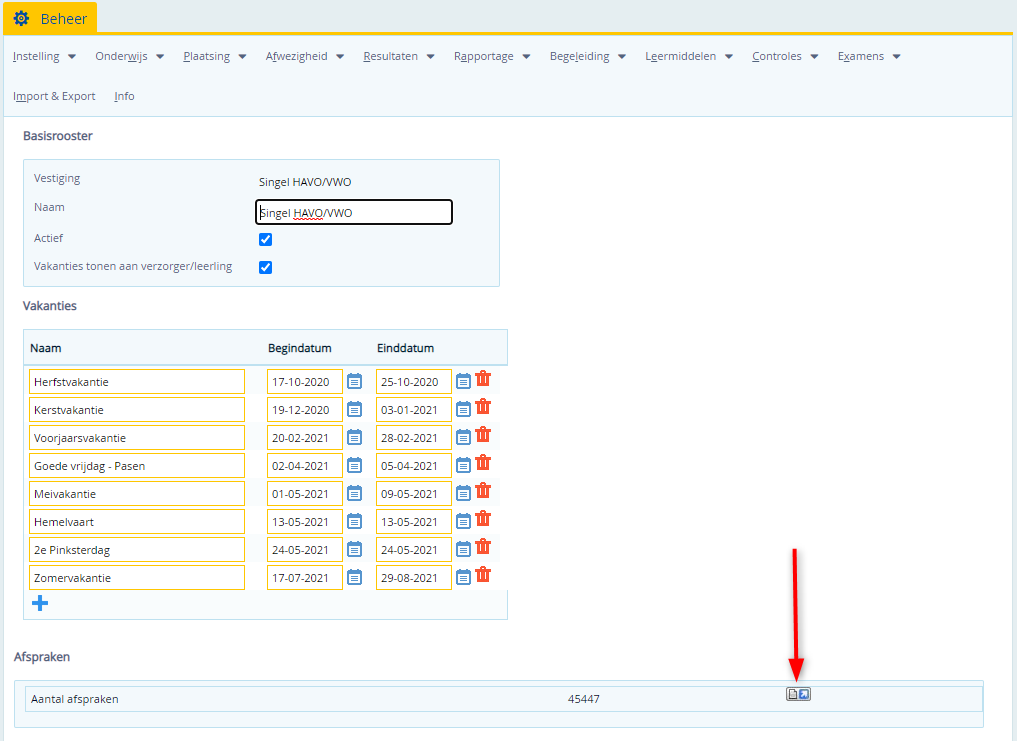Open the Rapportage dropdown menu
Image resolution: width=1017 pixels, height=741 pixels.
492,56
